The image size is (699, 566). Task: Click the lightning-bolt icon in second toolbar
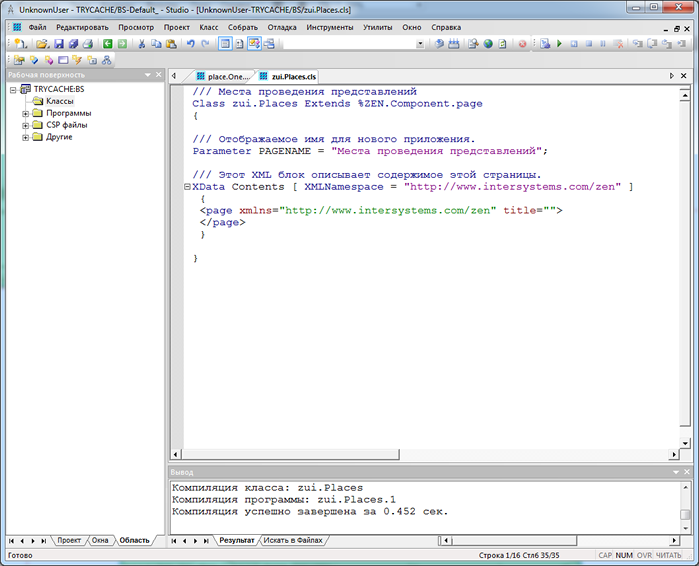pos(77,60)
